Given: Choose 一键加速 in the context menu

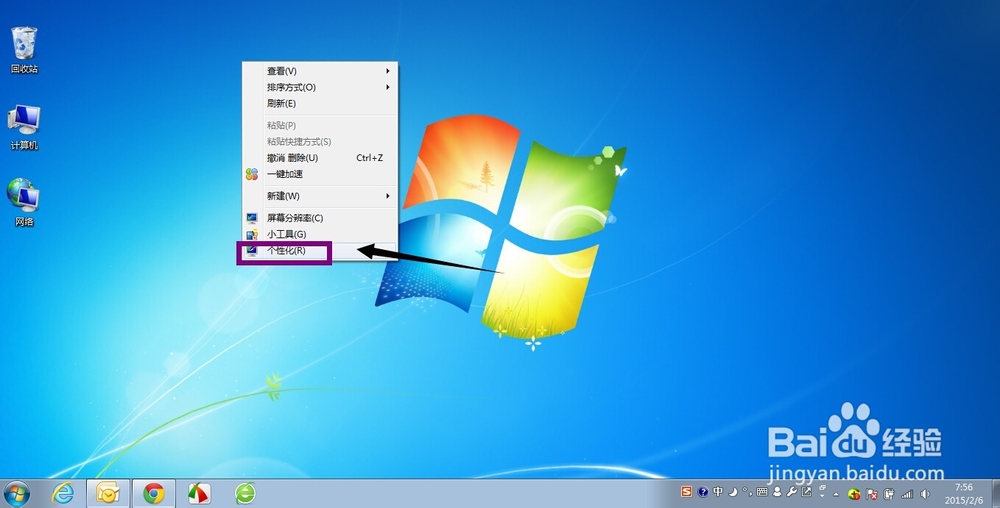Looking at the screenshot, I should pos(320,174).
